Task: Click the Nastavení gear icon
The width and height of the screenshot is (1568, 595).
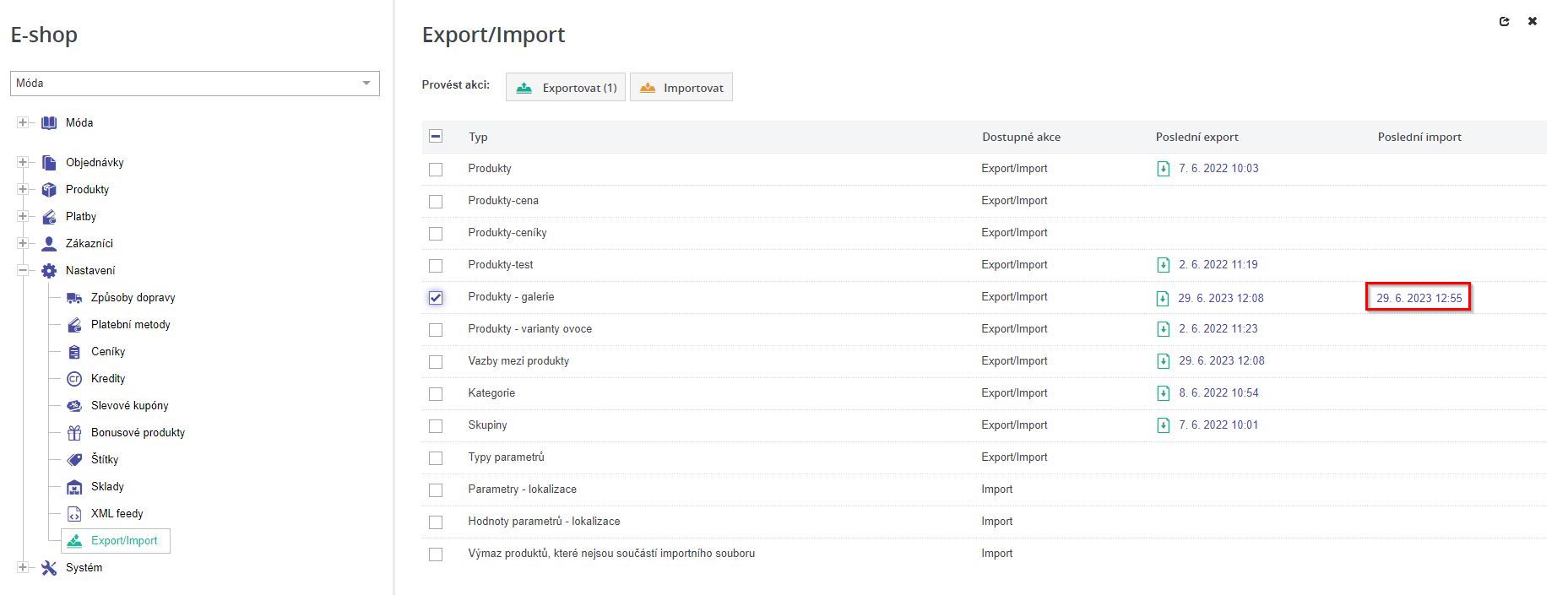Action: click(x=49, y=270)
